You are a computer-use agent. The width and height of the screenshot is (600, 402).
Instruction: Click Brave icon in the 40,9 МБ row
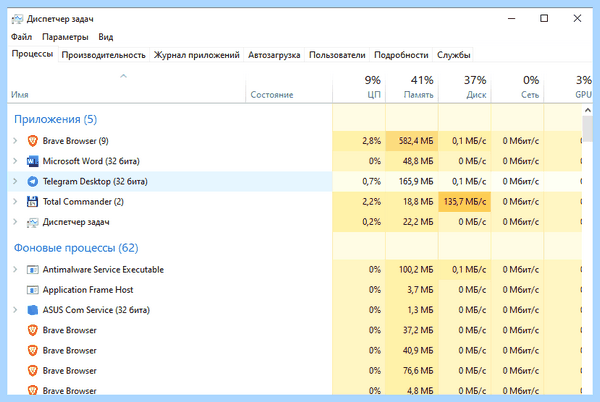click(33, 351)
